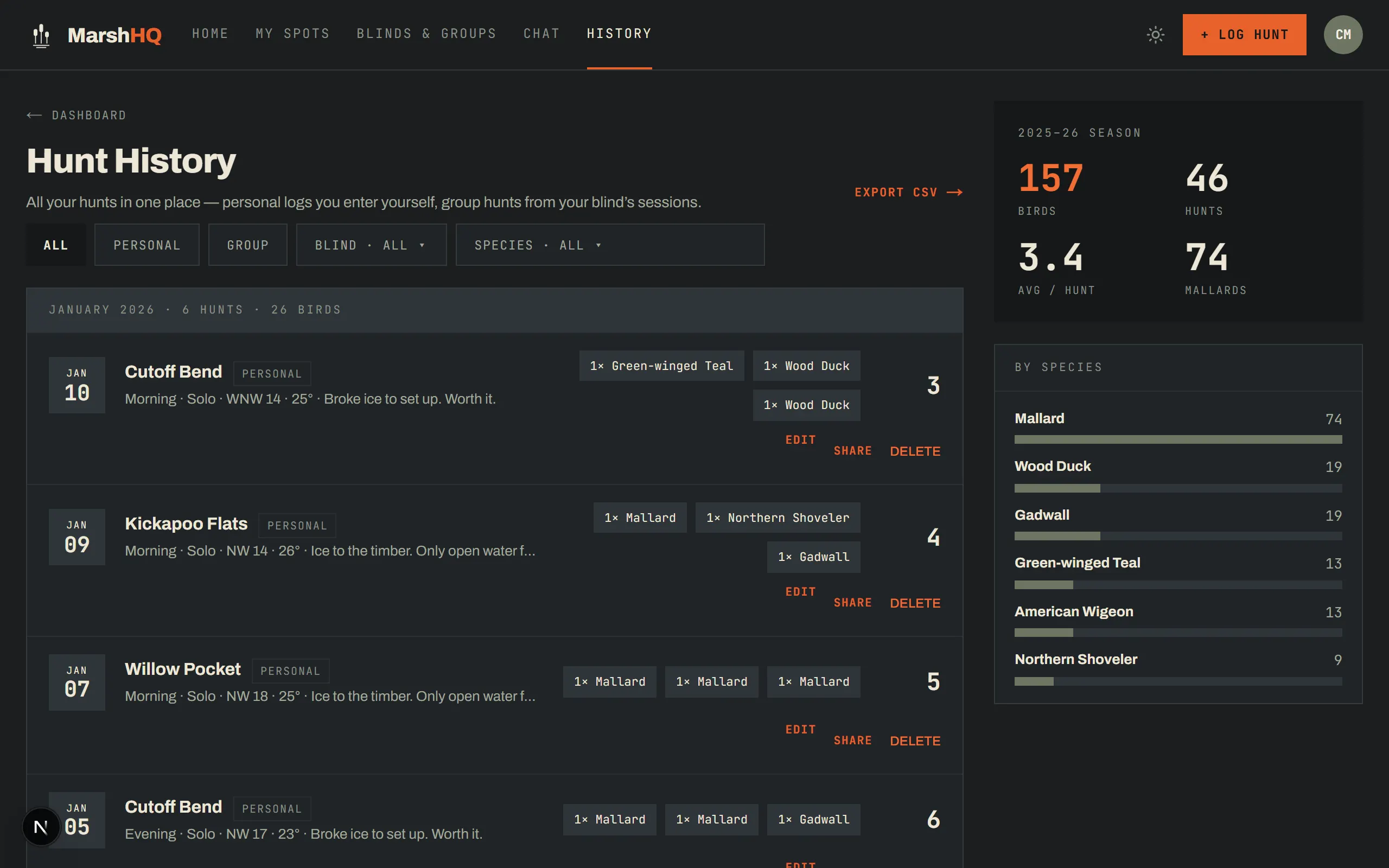Screen dimensions: 1389x868
Task: Expand the Species · All dropdown
Action: coord(610,245)
